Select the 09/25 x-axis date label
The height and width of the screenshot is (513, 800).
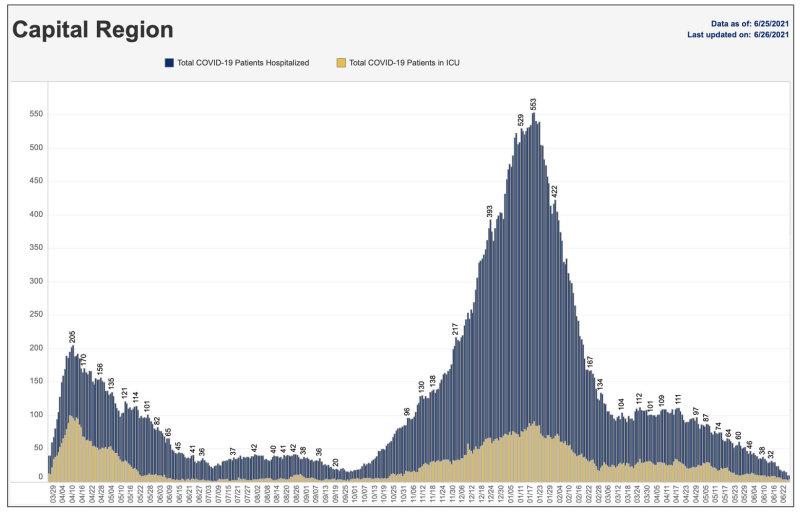click(345, 495)
